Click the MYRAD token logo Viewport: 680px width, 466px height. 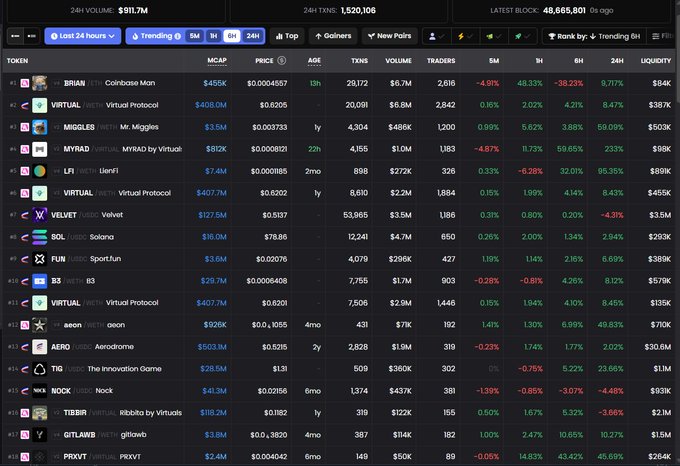click(39, 149)
